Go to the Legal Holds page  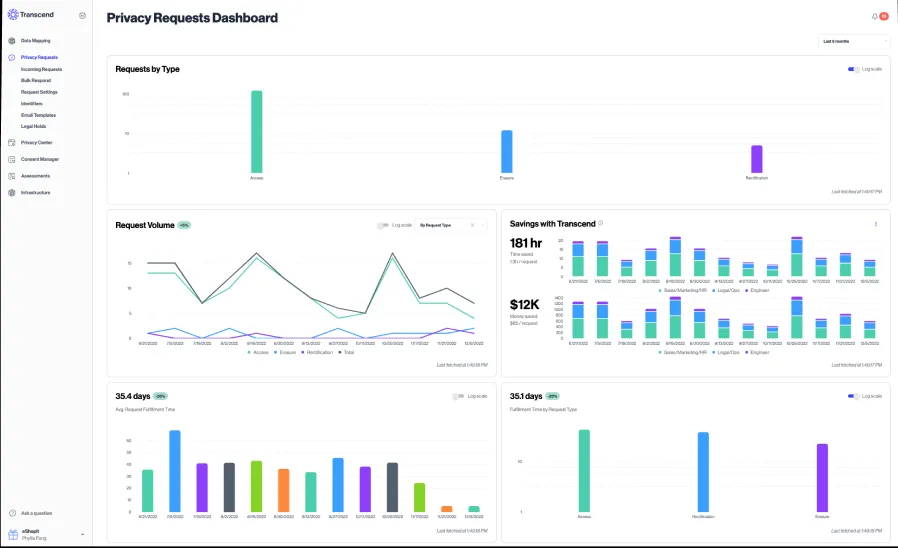33,126
